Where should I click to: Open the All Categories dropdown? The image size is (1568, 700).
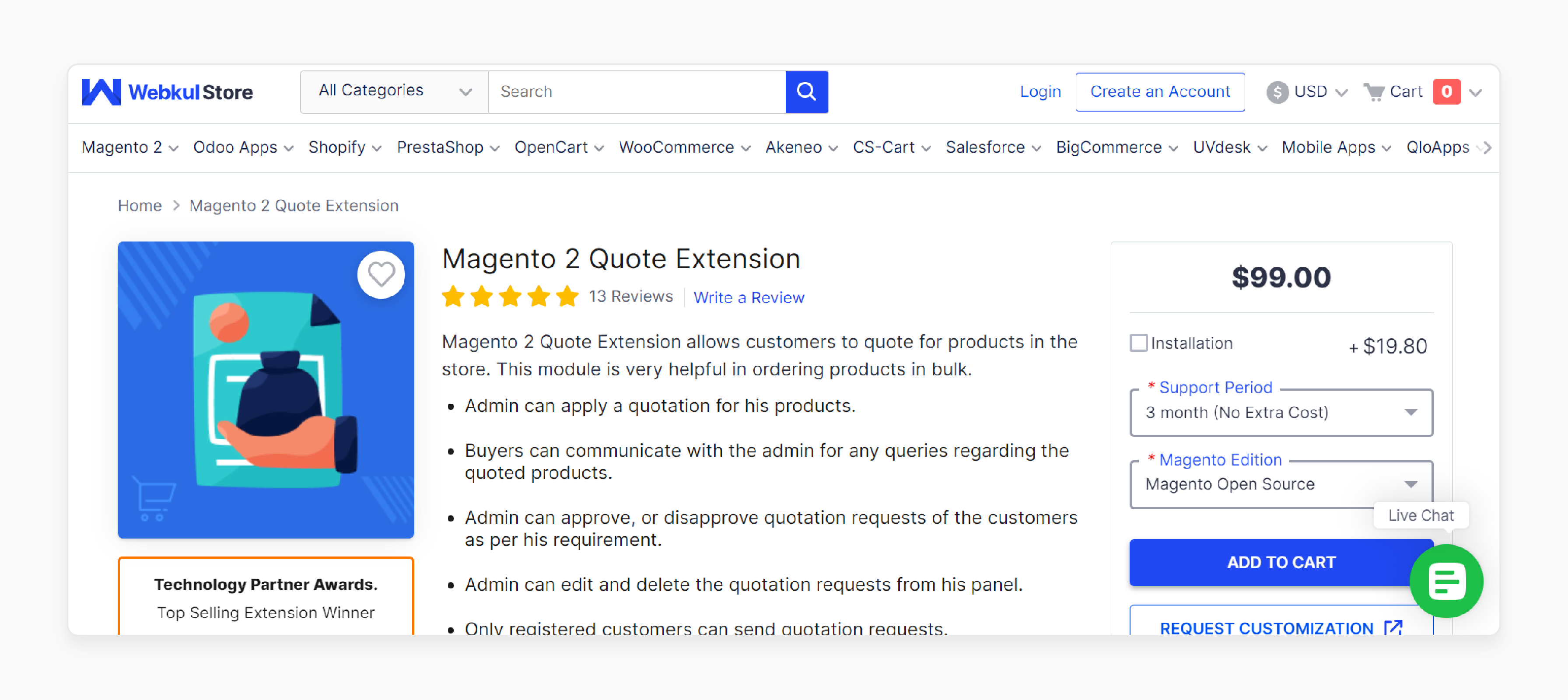coord(395,92)
